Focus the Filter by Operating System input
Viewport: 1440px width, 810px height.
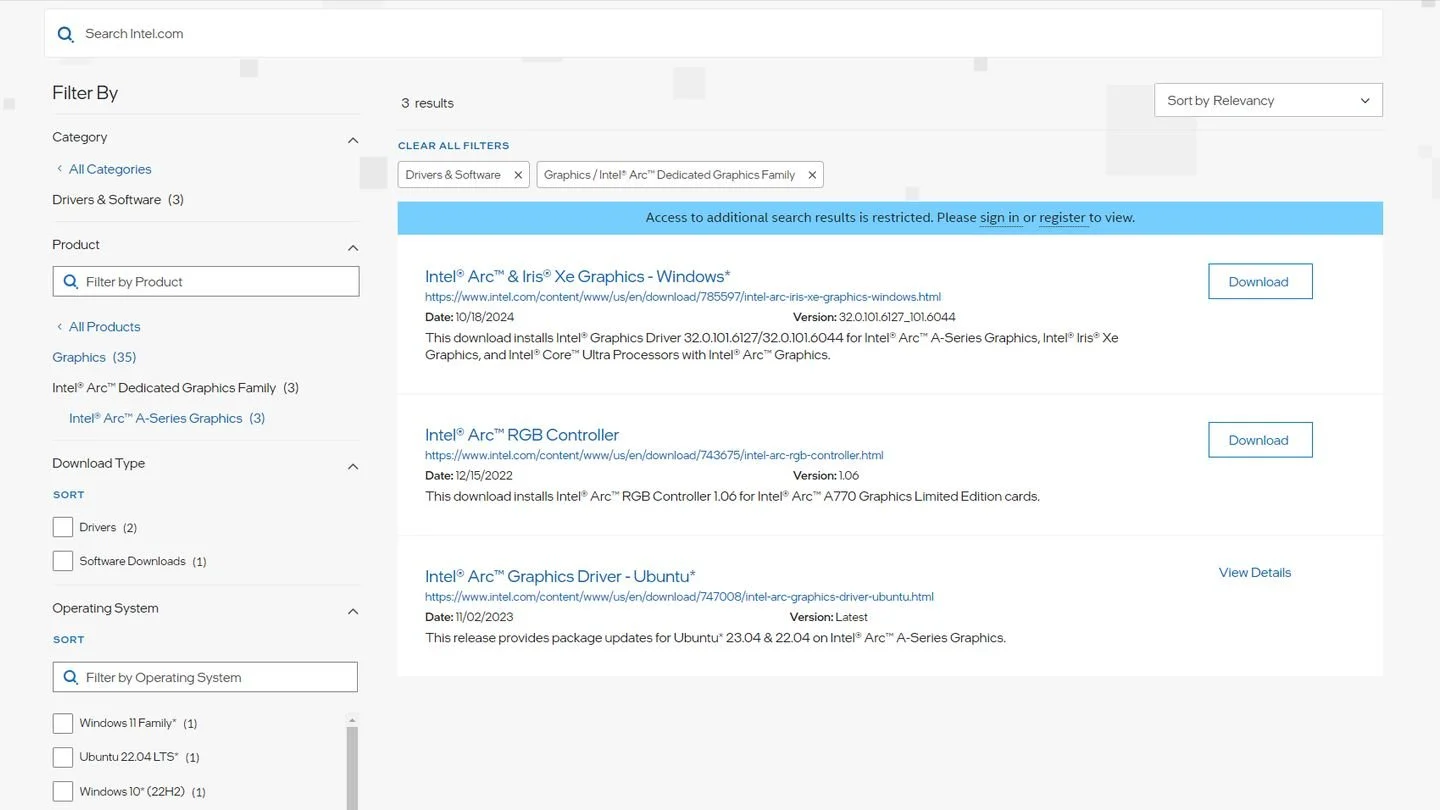click(205, 677)
